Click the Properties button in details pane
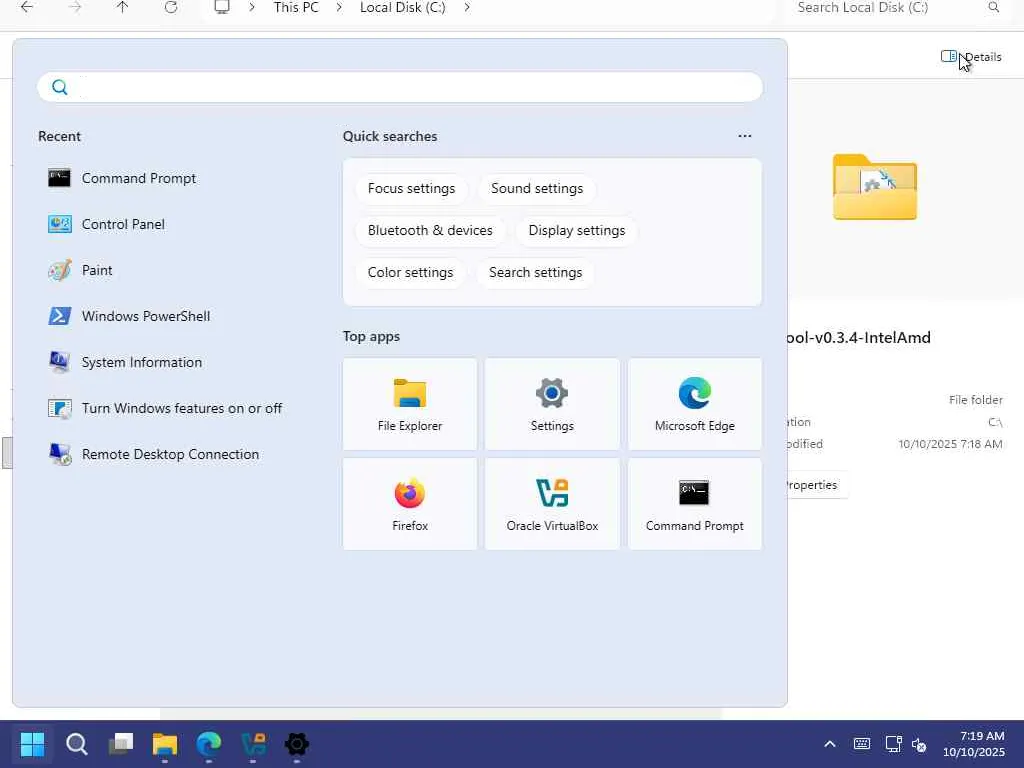The image size is (1024, 768). pos(816,485)
